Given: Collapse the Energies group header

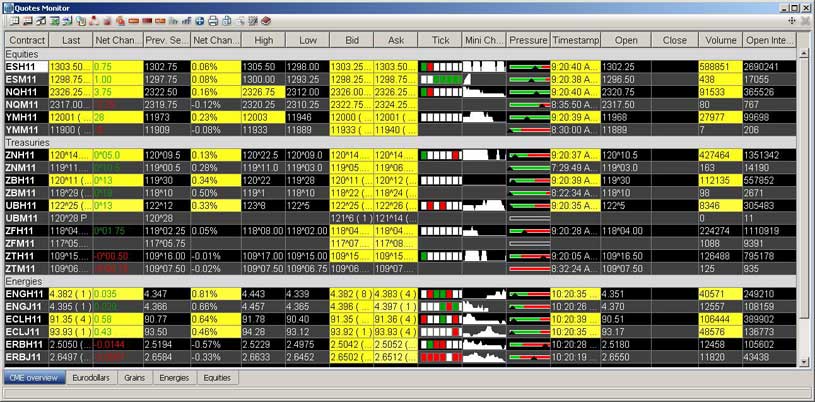Looking at the screenshot, I should 25,281.
